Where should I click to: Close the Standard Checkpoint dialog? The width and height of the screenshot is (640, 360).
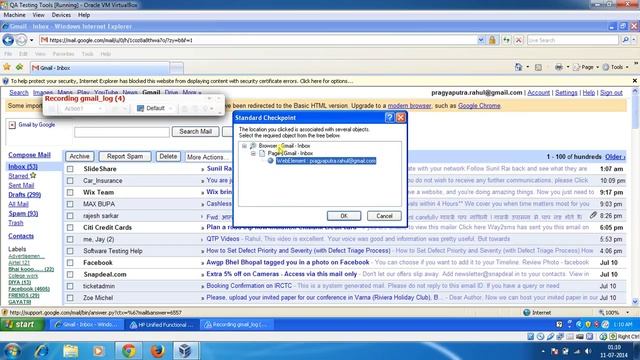(401, 118)
